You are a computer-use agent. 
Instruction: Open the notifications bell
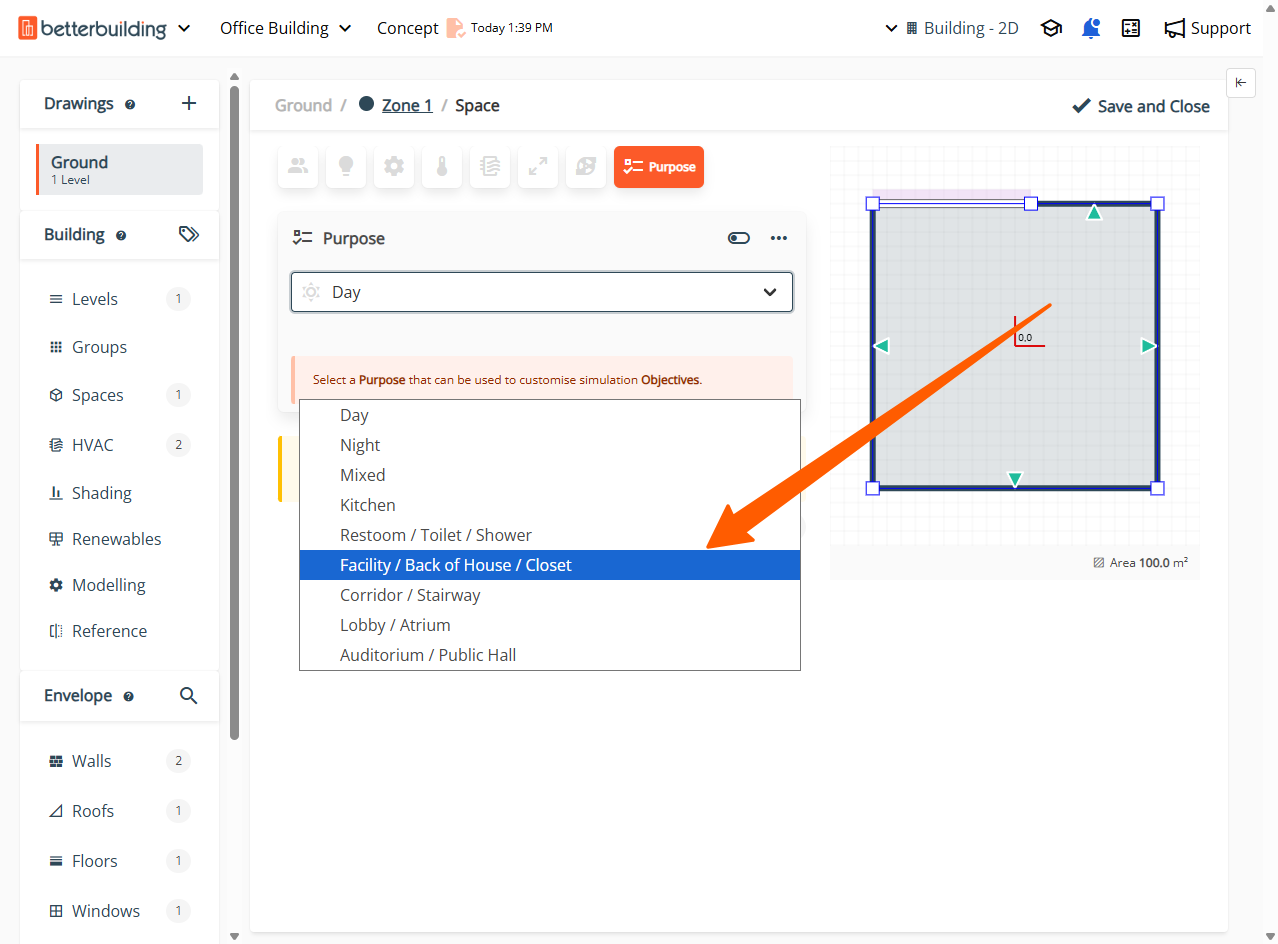tap(1091, 28)
